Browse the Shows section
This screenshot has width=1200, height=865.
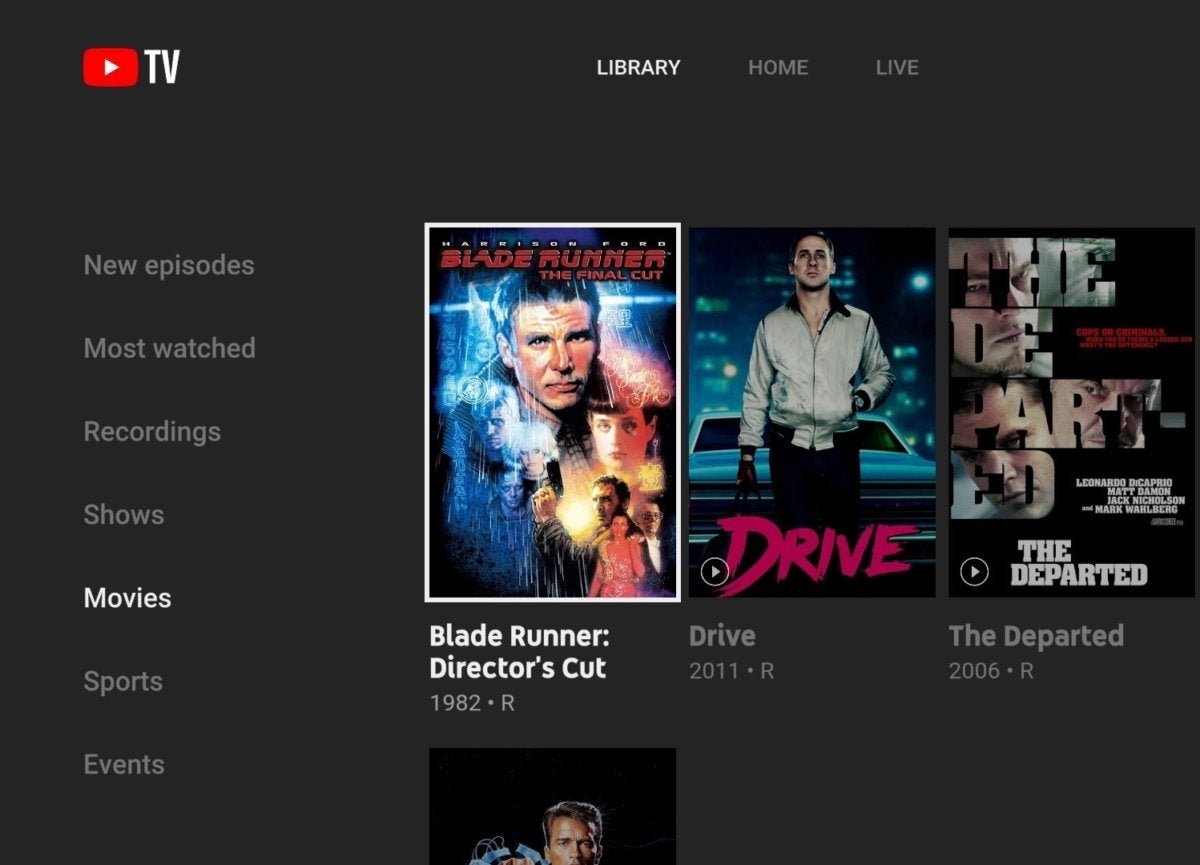123,514
